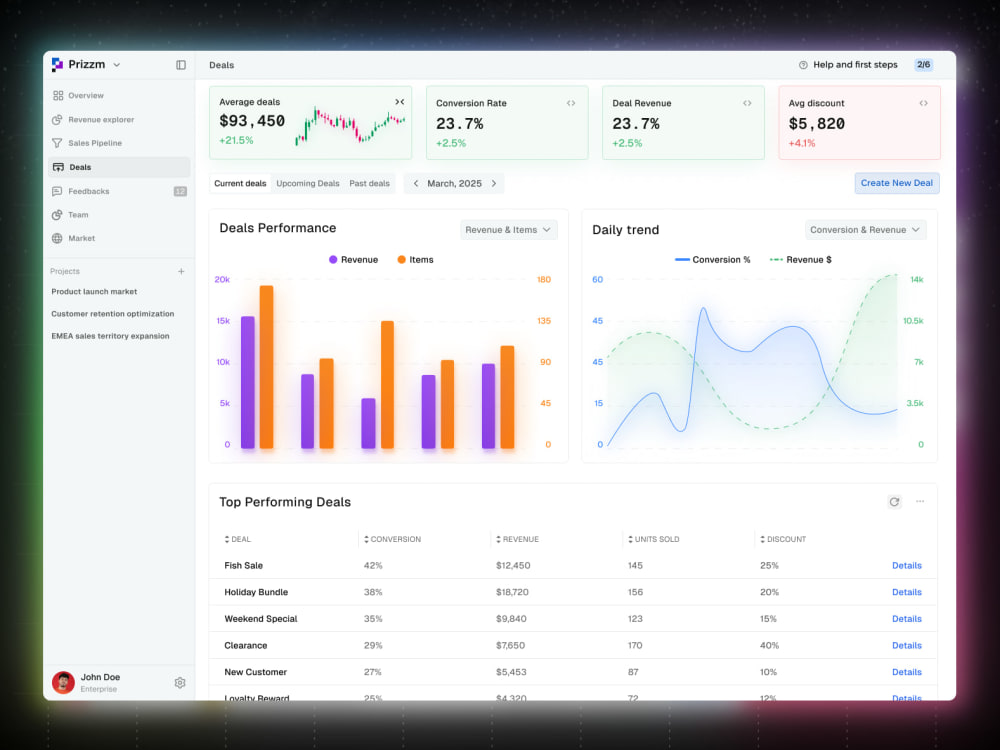1000x750 pixels.
Task: Click the Holiday Bundle revenue $18,720
Action: click(x=512, y=592)
